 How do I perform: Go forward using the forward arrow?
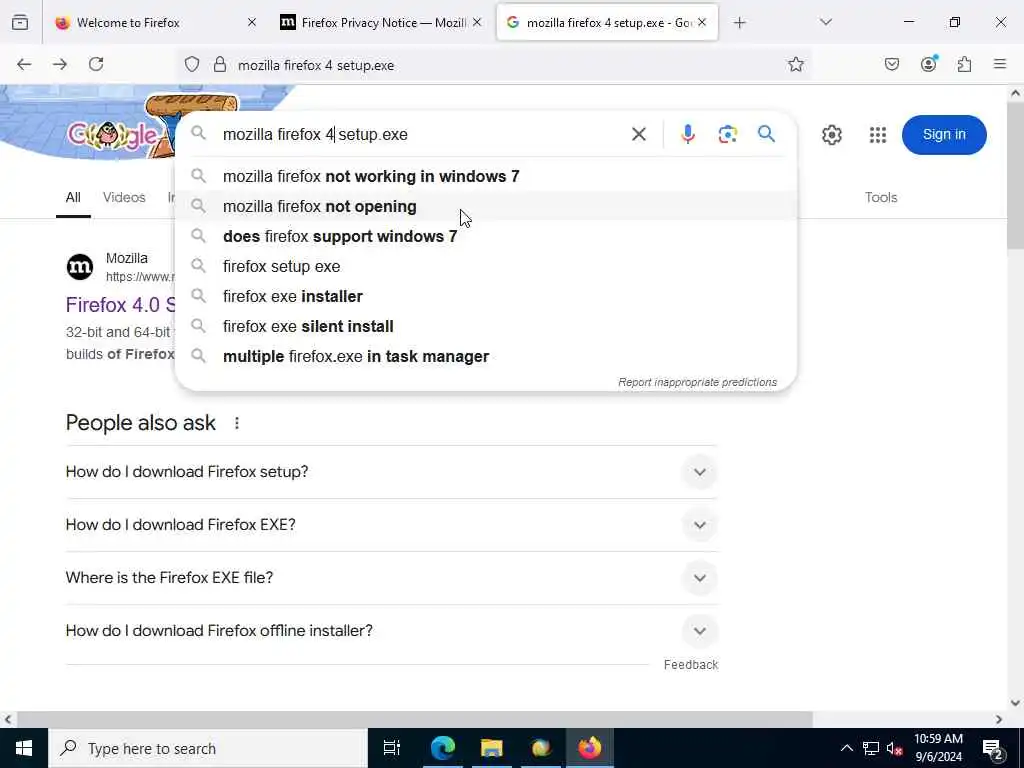60,64
